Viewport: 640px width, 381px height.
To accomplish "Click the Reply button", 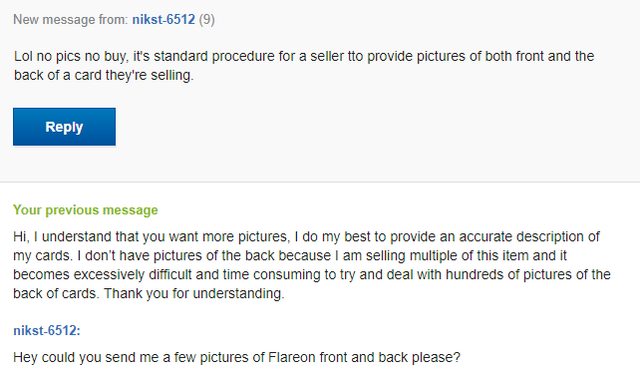I will 64,127.
